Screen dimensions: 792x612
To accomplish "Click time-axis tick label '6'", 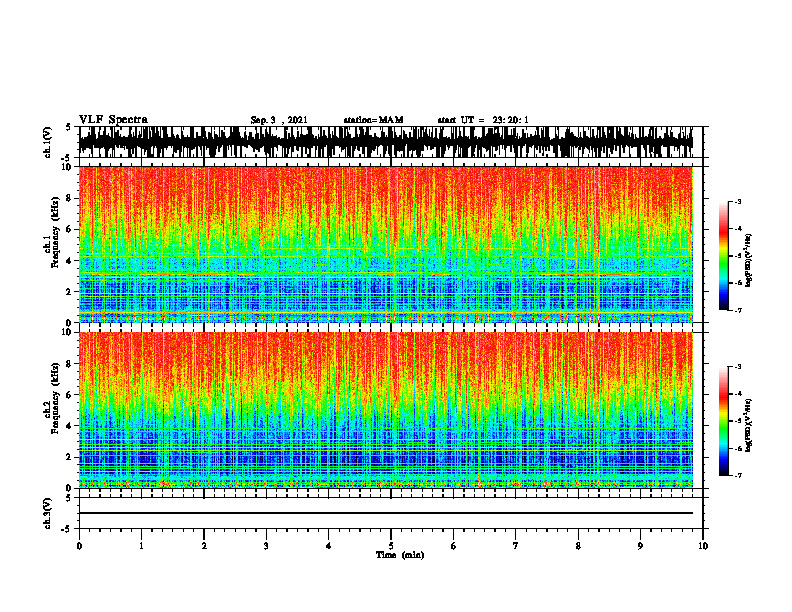I will point(453,546).
